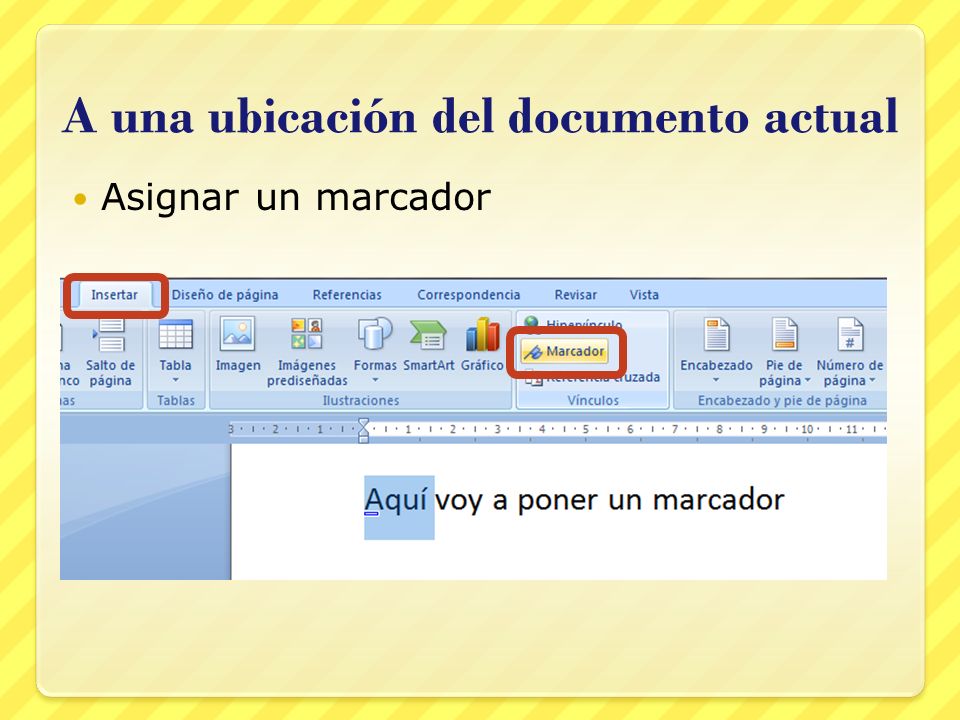
Task: Click the Encabezado y pie de página label
Action: (782, 400)
